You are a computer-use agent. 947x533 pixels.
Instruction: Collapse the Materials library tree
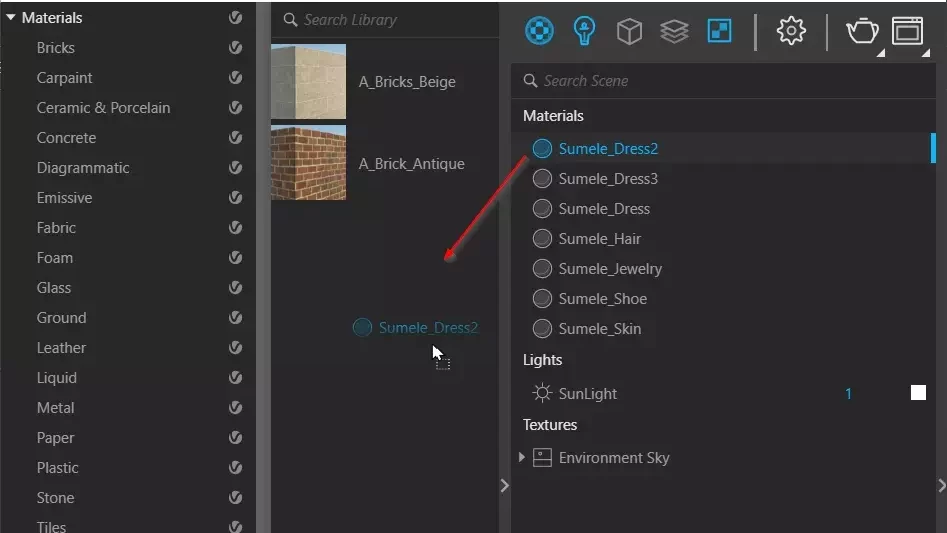click(11, 18)
